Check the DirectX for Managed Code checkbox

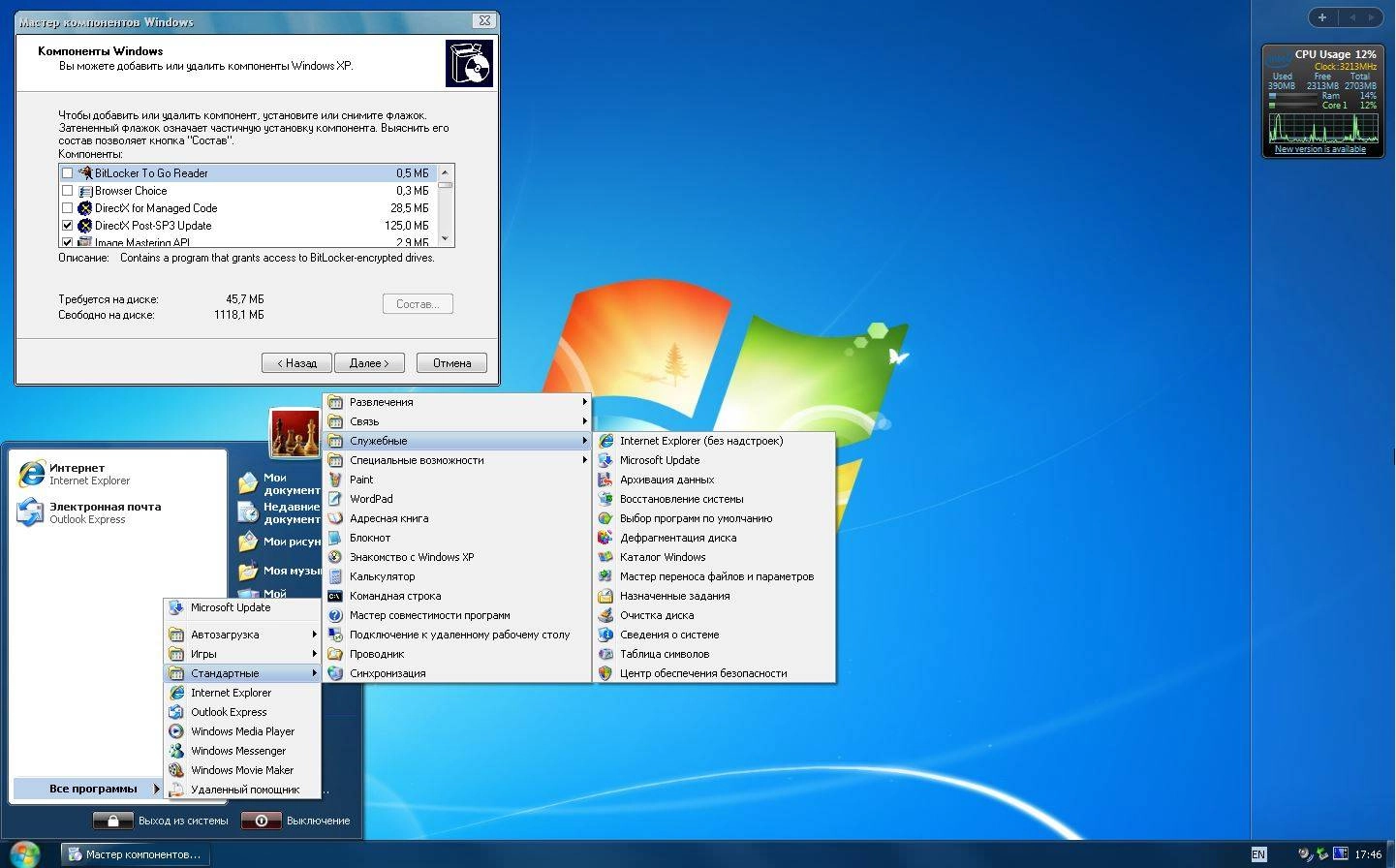click(67, 208)
